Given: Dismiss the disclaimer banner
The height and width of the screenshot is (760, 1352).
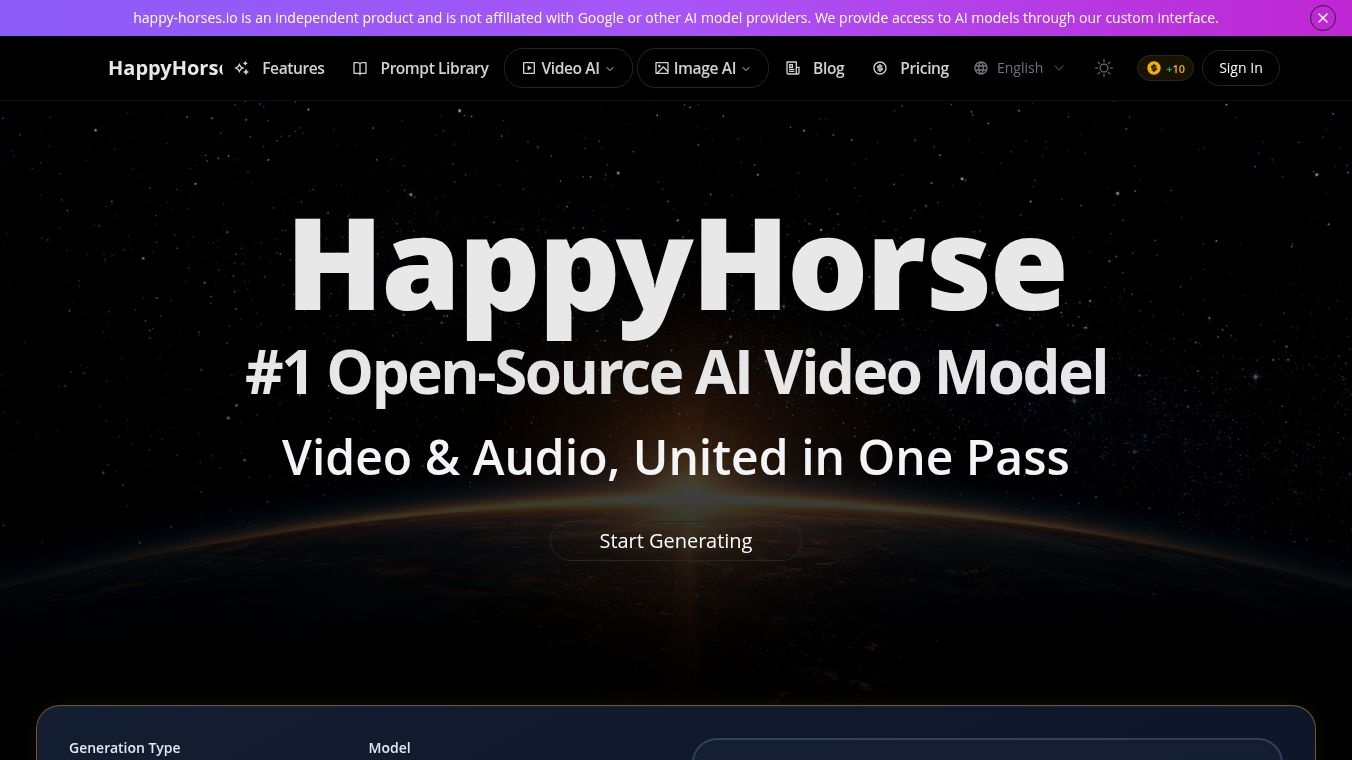Looking at the screenshot, I should (x=1322, y=17).
